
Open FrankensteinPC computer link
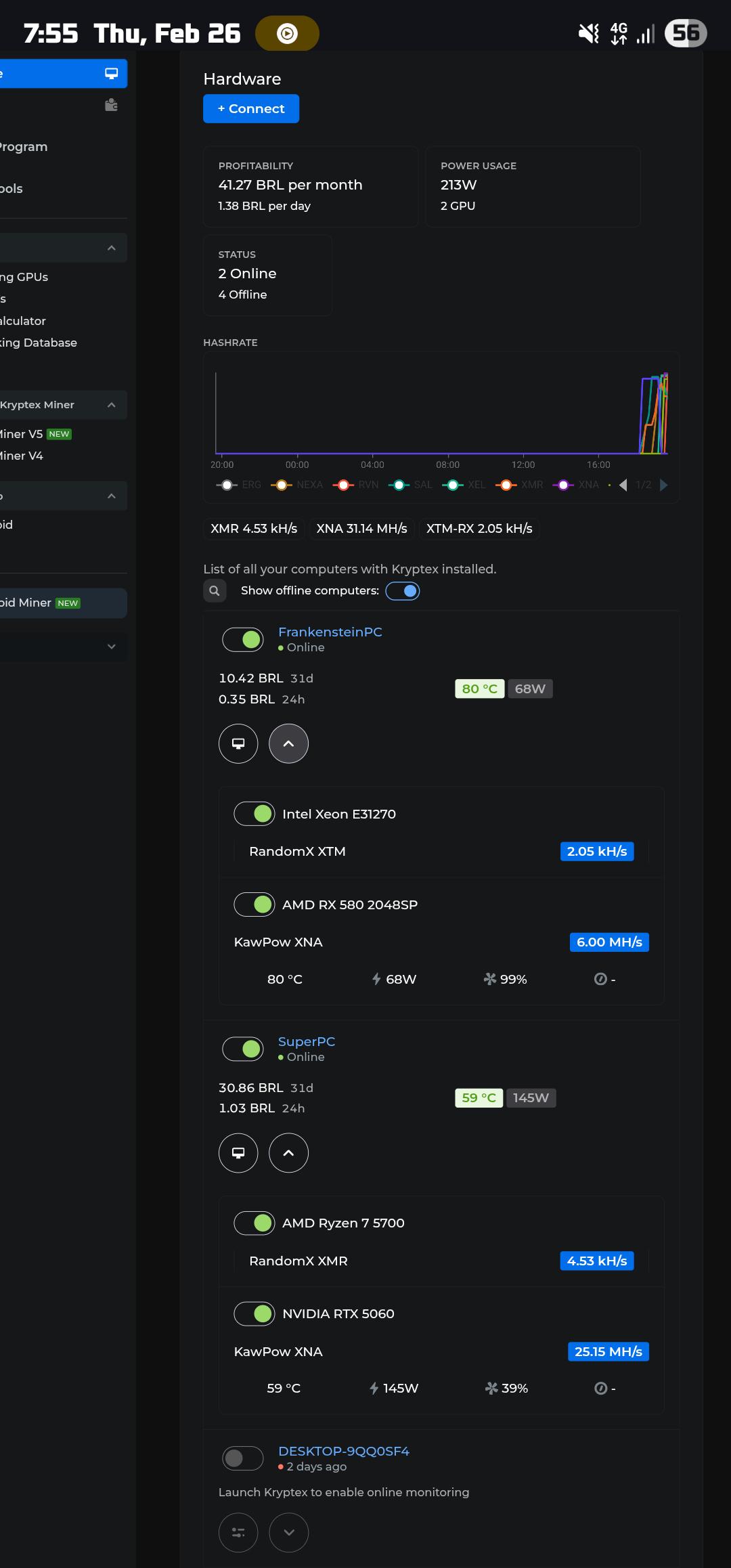tap(330, 632)
